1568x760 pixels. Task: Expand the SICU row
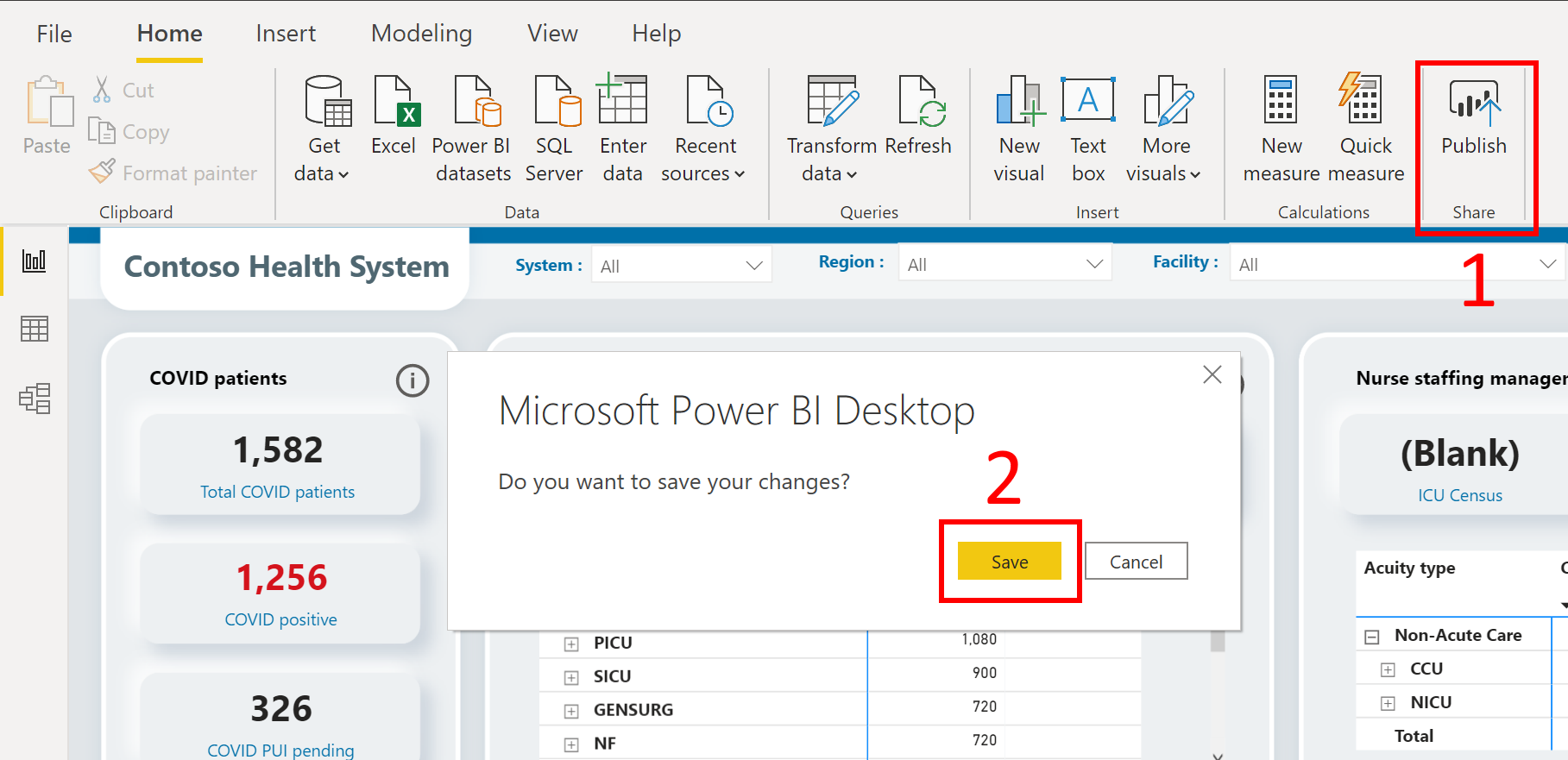[571, 678]
